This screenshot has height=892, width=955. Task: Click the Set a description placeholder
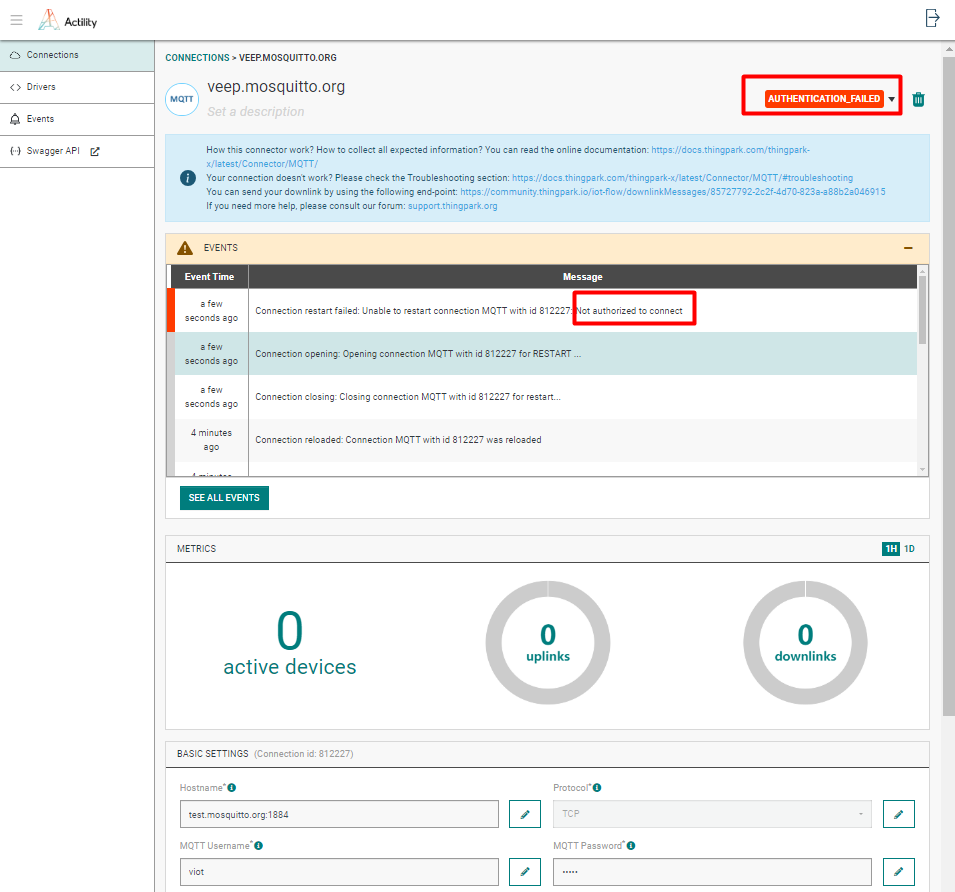tap(256, 111)
